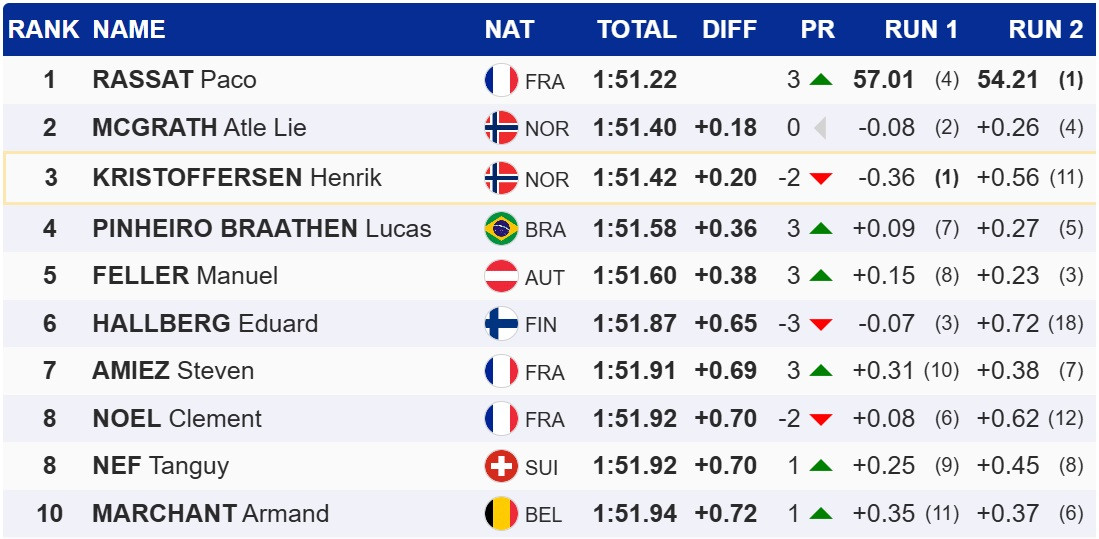Click the Norwegian flag next to McGrath
The width and height of the screenshot is (1099, 539).
tap(501, 128)
